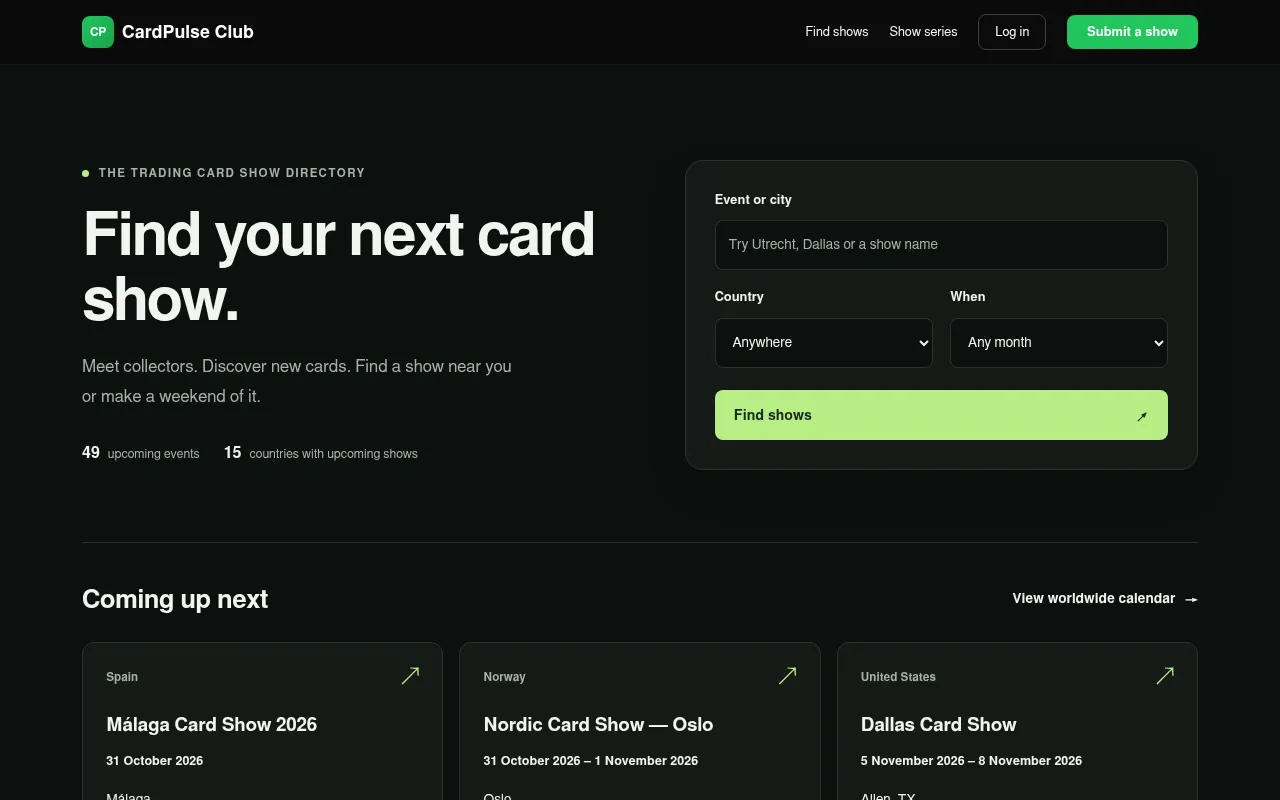Click the 49 upcoming events stat
The width and height of the screenshot is (1280, 800).
tap(141, 453)
